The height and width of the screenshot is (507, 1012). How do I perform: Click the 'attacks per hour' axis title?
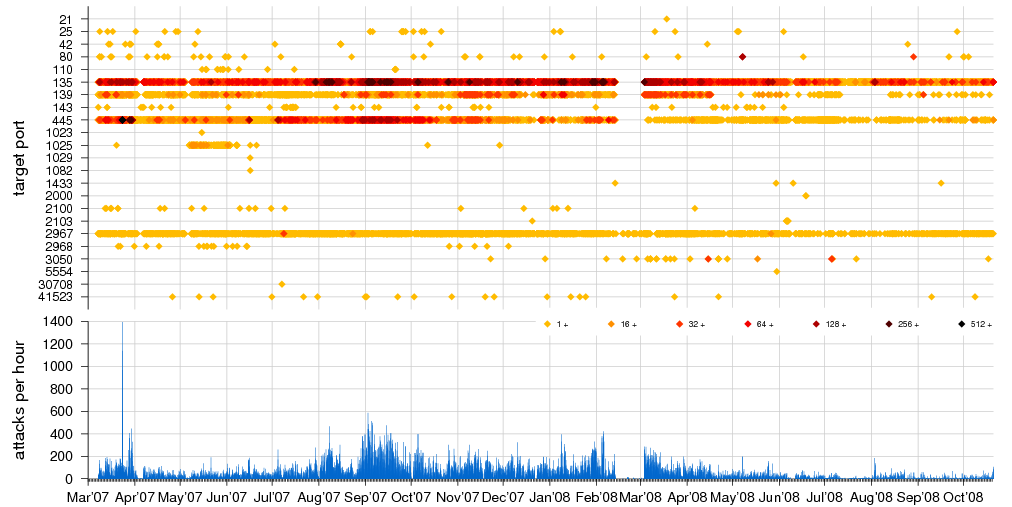[19, 400]
